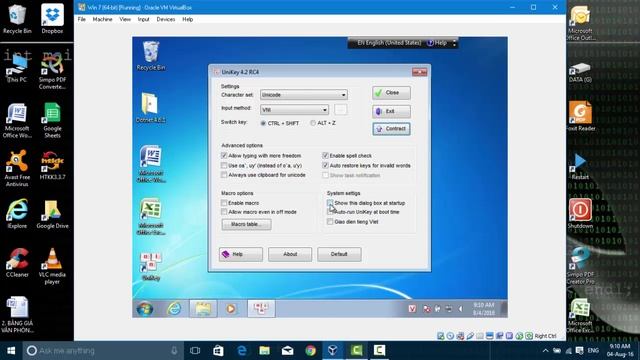Click the UniKey Exit button

tap(391, 111)
